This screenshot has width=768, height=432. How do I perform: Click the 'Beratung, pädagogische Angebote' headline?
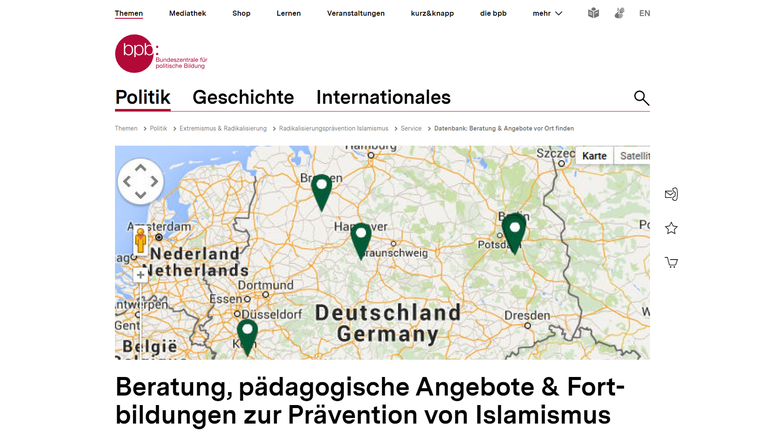click(370, 401)
